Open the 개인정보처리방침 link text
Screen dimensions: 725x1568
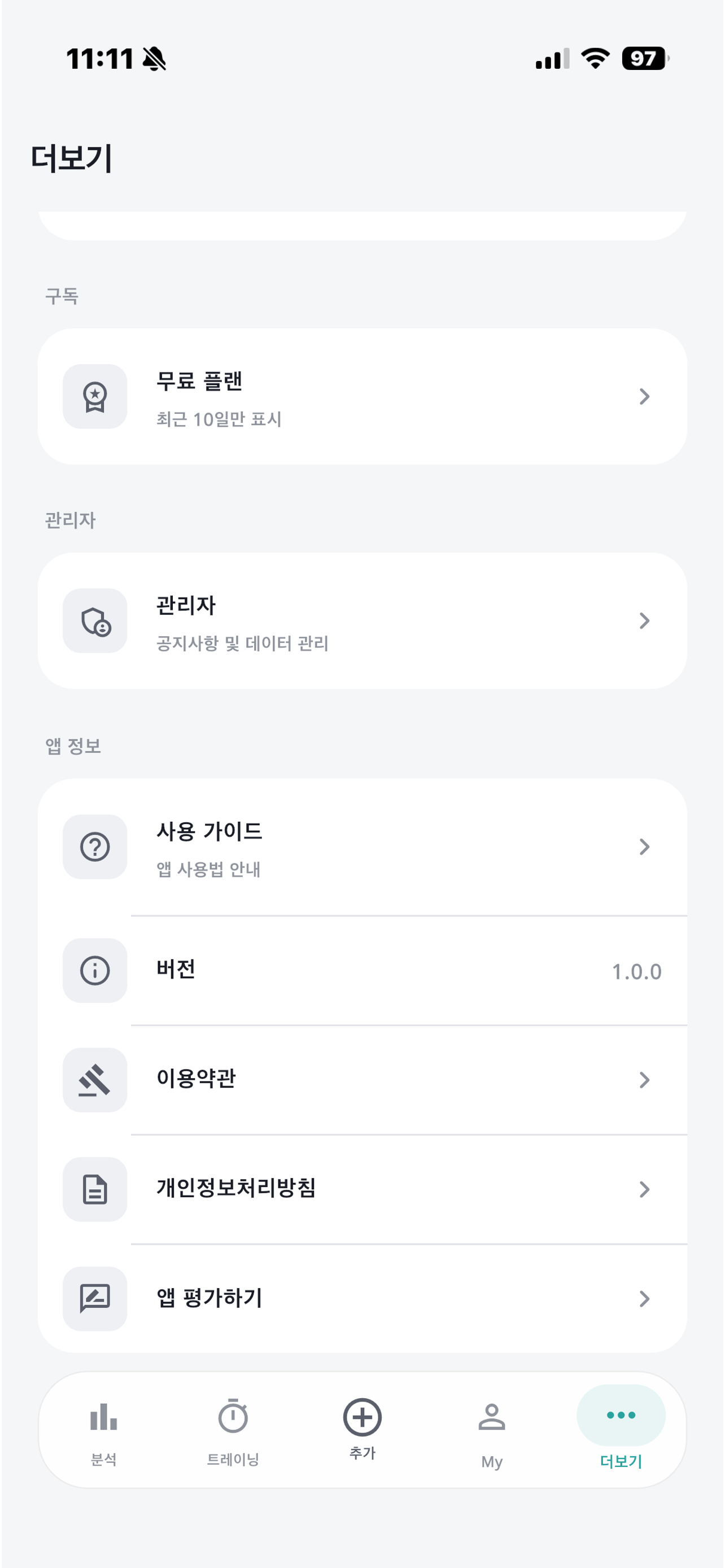coord(236,1188)
